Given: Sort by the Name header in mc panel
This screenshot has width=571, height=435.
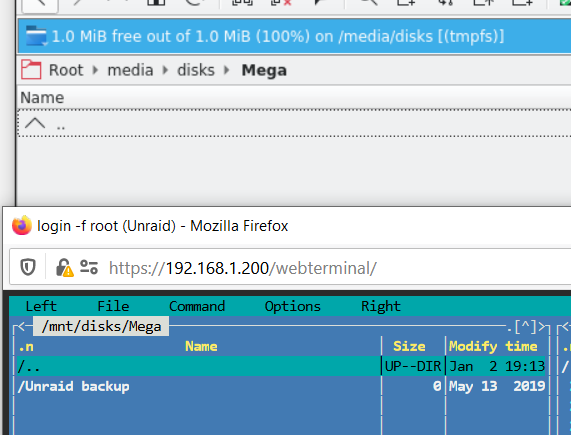Looking at the screenshot, I should point(201,346).
